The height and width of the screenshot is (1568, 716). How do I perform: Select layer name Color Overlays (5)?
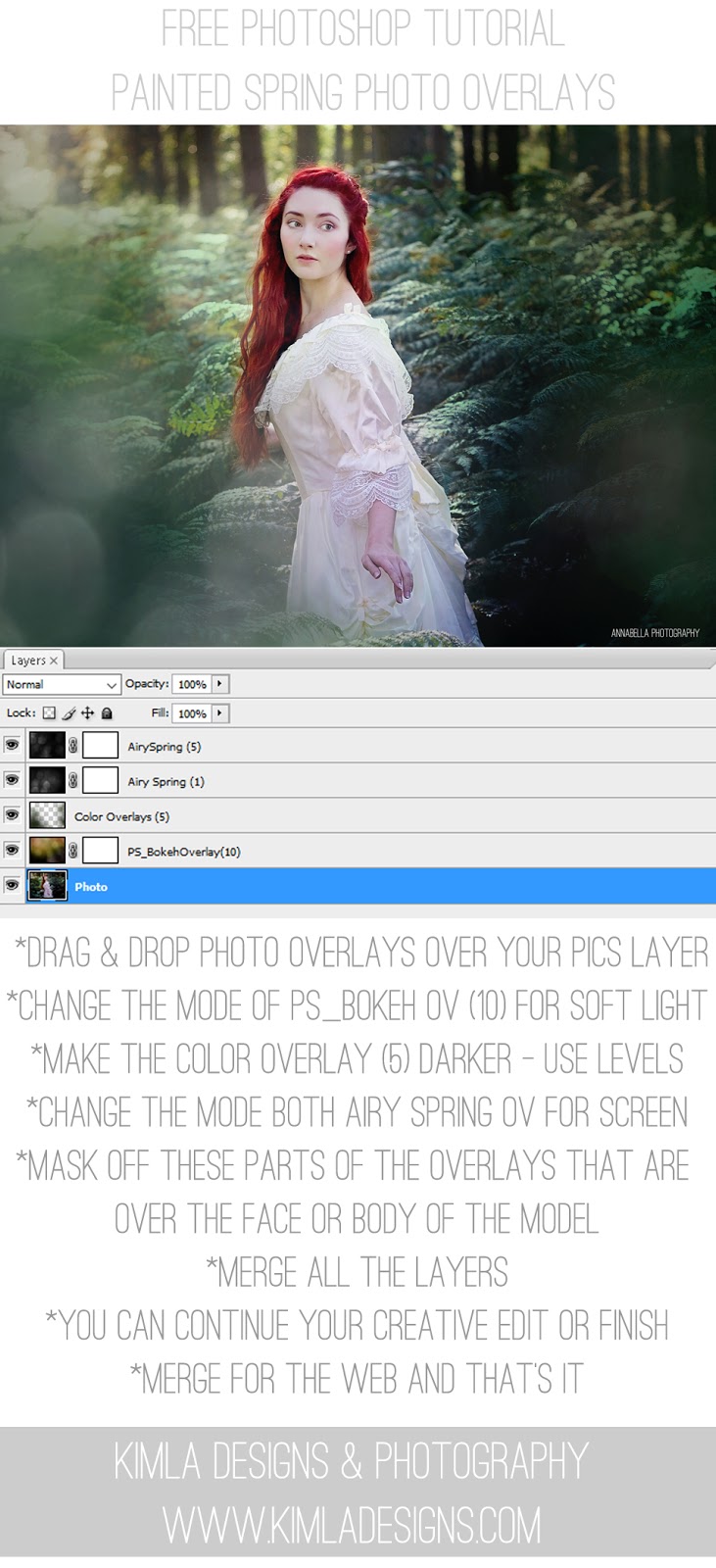(x=121, y=816)
